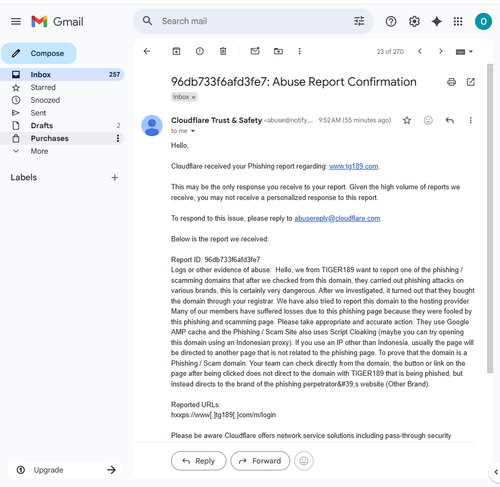
Task: Go to older email chevron
Action: click(x=441, y=51)
